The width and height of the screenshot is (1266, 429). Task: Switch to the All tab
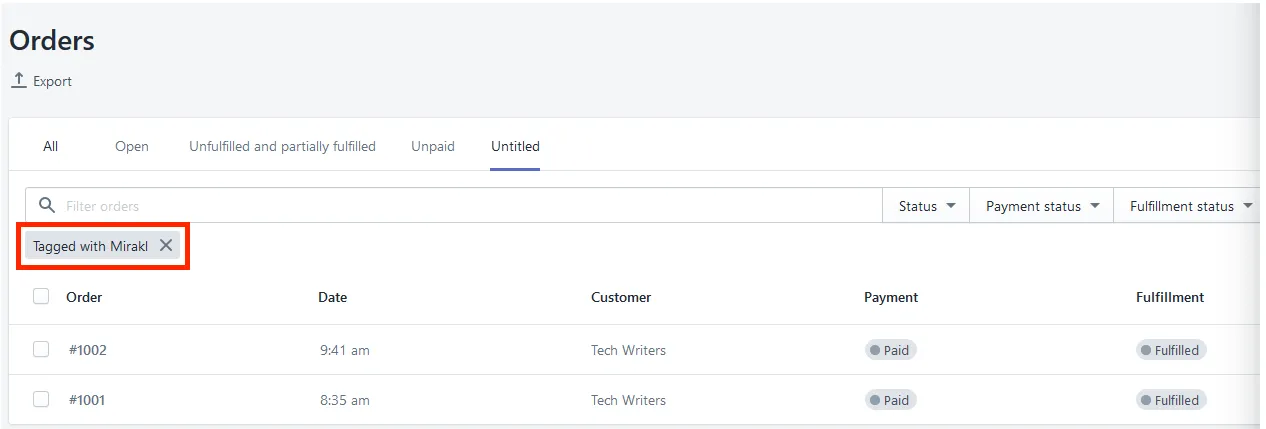[x=51, y=146]
